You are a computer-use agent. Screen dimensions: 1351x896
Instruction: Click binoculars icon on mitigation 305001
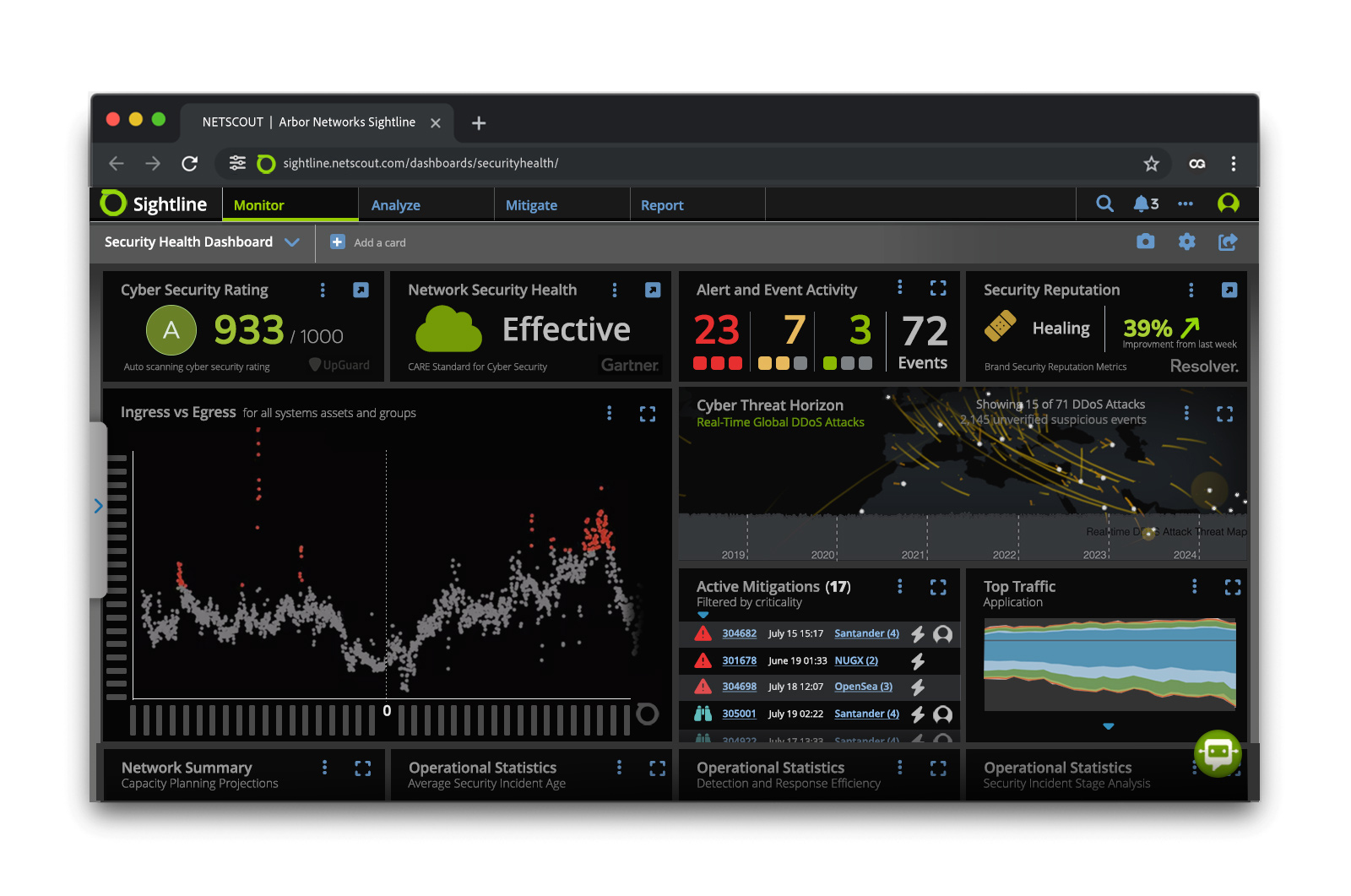click(703, 714)
